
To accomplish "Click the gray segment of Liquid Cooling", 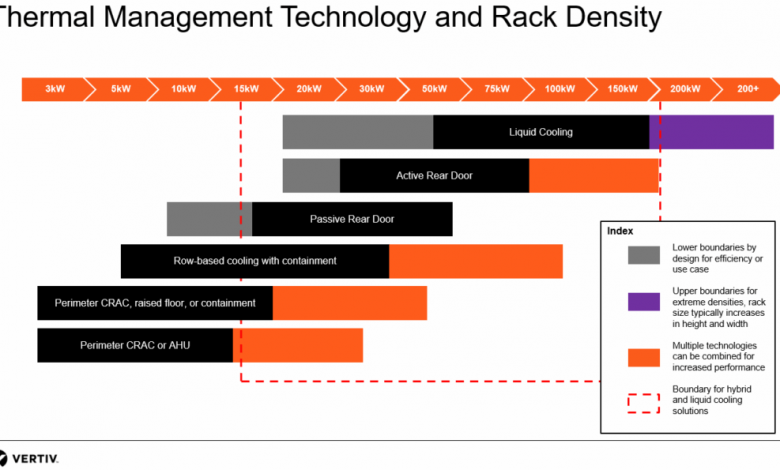I will pyautogui.click(x=358, y=132).
